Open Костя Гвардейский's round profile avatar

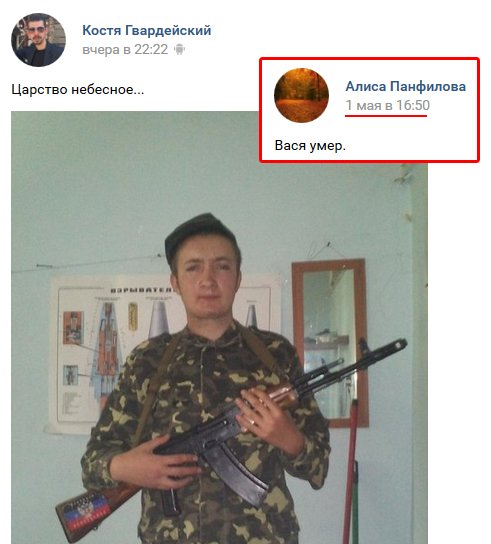pyautogui.click(x=39, y=40)
